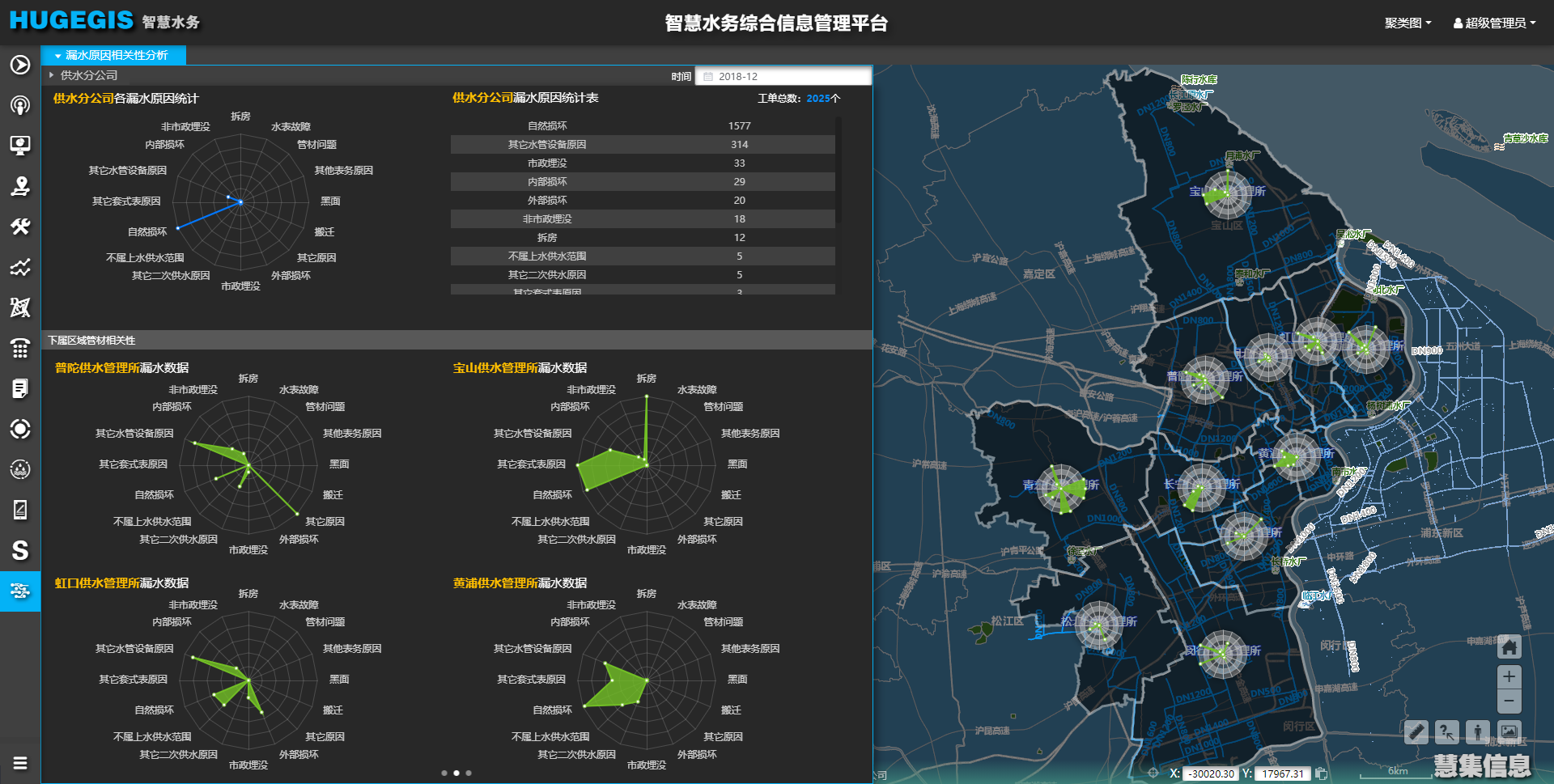Select the ruler measure tool
Viewport: 1554px width, 784px height.
point(1416,732)
